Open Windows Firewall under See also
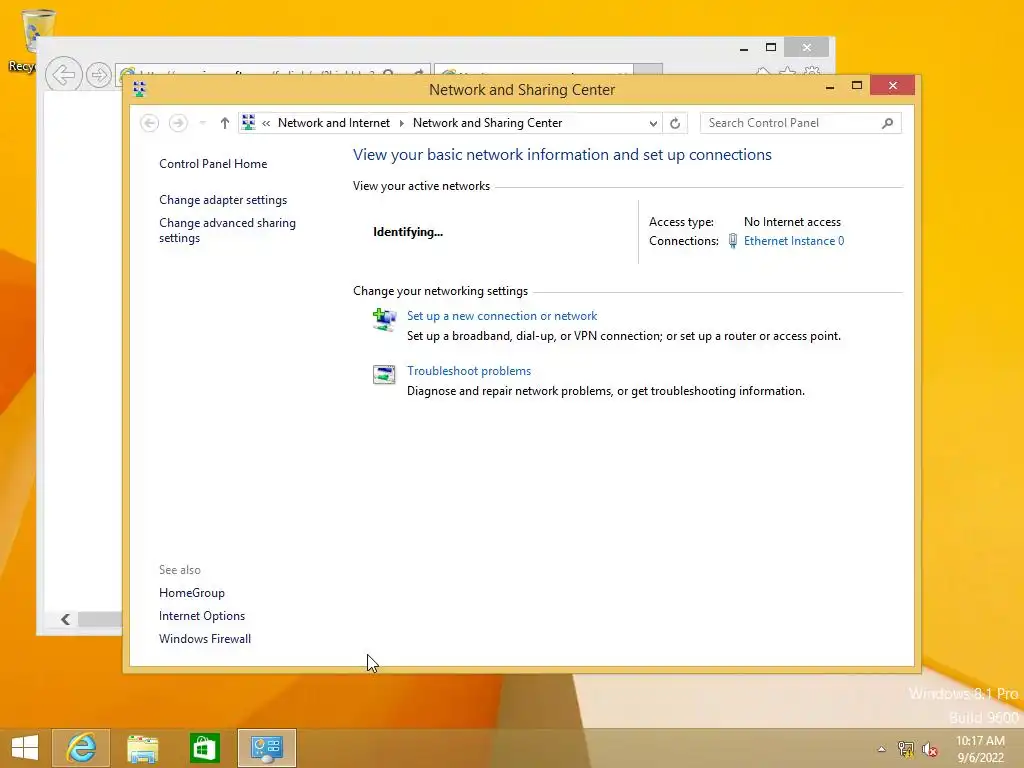Viewport: 1024px width, 768px height. pyautogui.click(x=204, y=639)
